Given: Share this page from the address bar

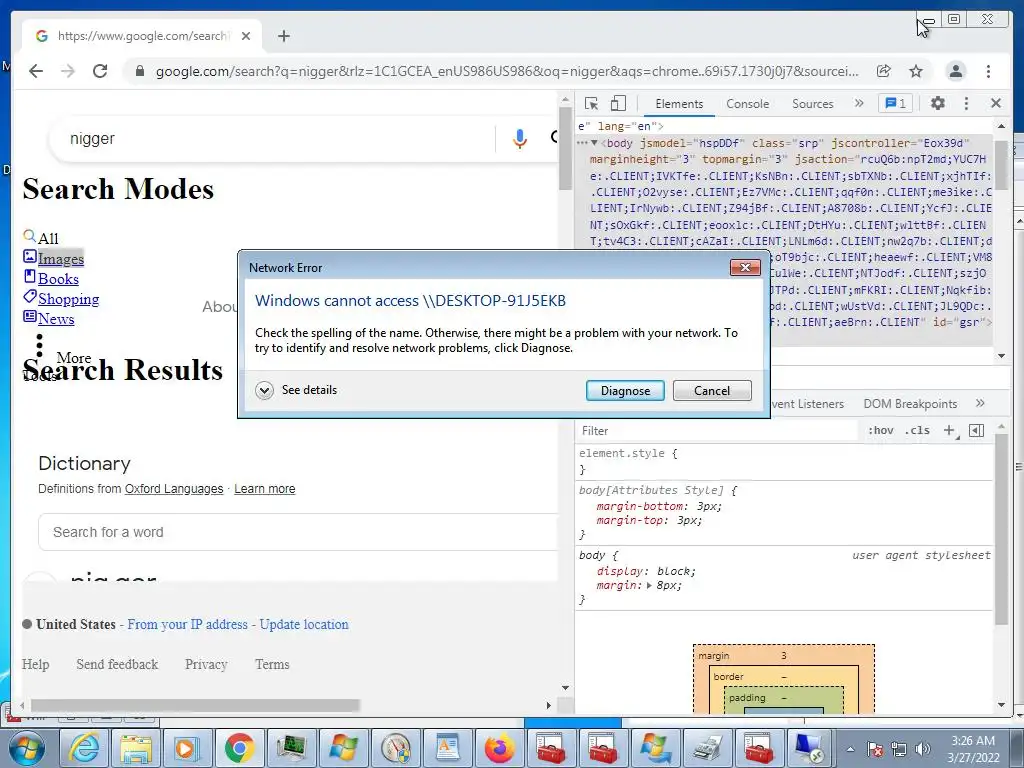Looking at the screenshot, I should [x=884, y=71].
